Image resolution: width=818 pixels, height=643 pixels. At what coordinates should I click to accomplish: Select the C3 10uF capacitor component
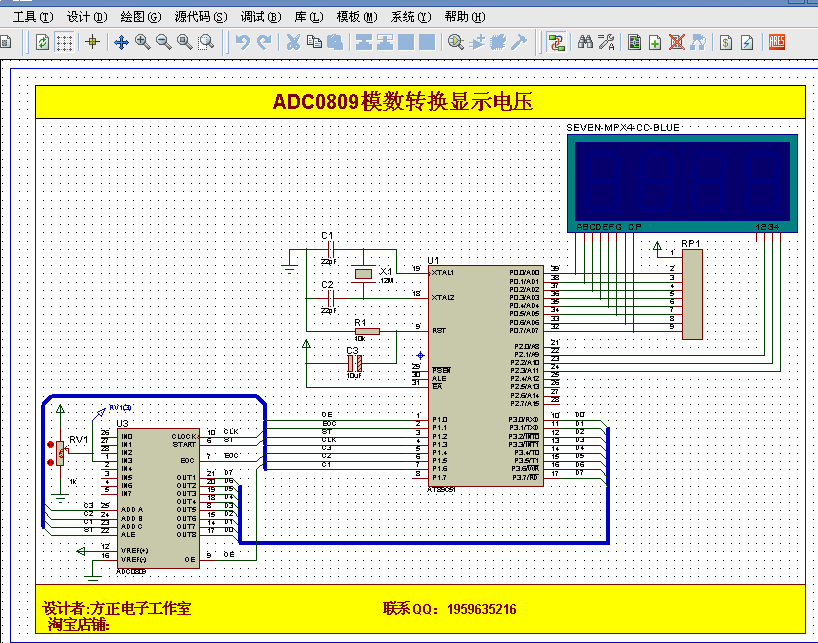355,363
